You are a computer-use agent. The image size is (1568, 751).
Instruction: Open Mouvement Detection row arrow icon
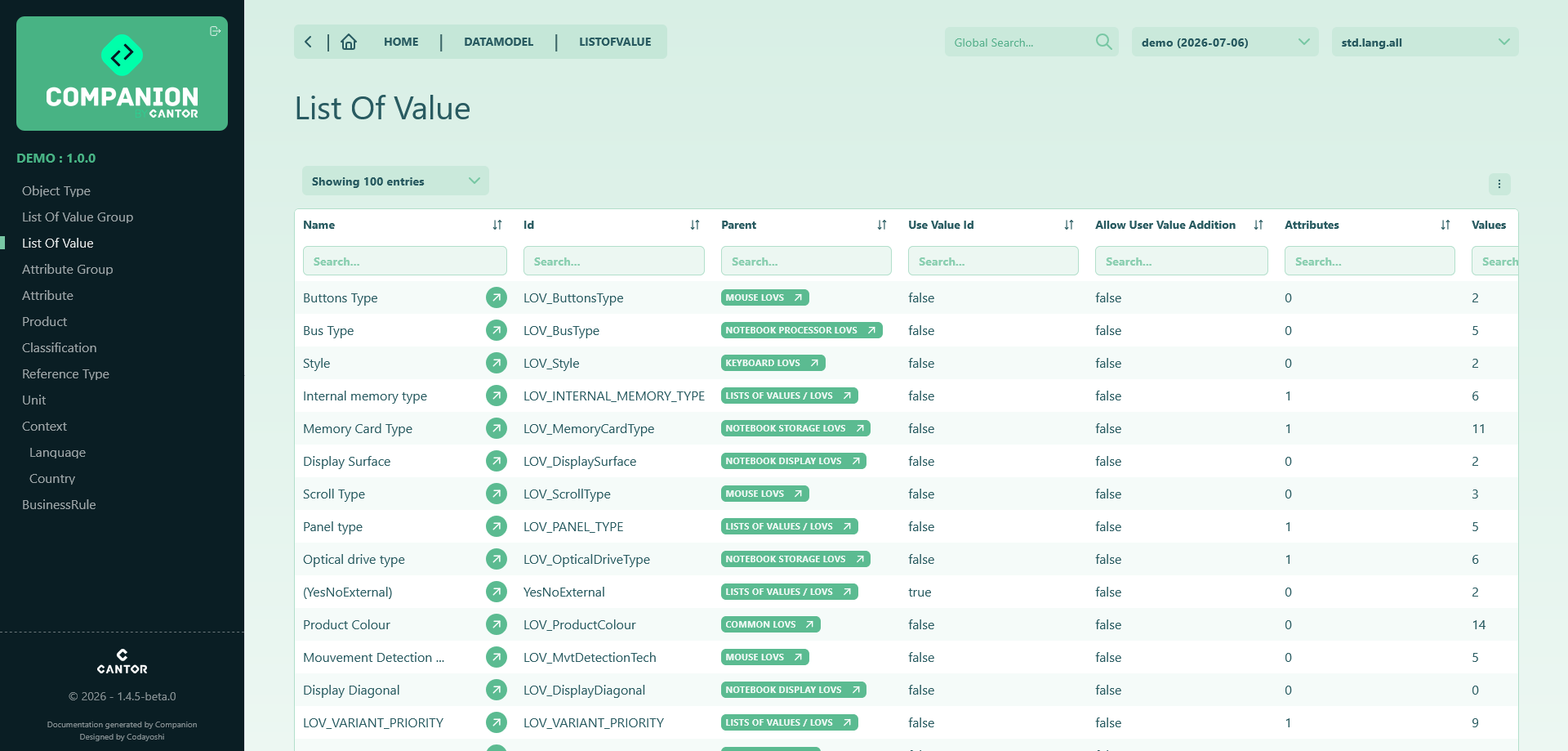pos(497,657)
